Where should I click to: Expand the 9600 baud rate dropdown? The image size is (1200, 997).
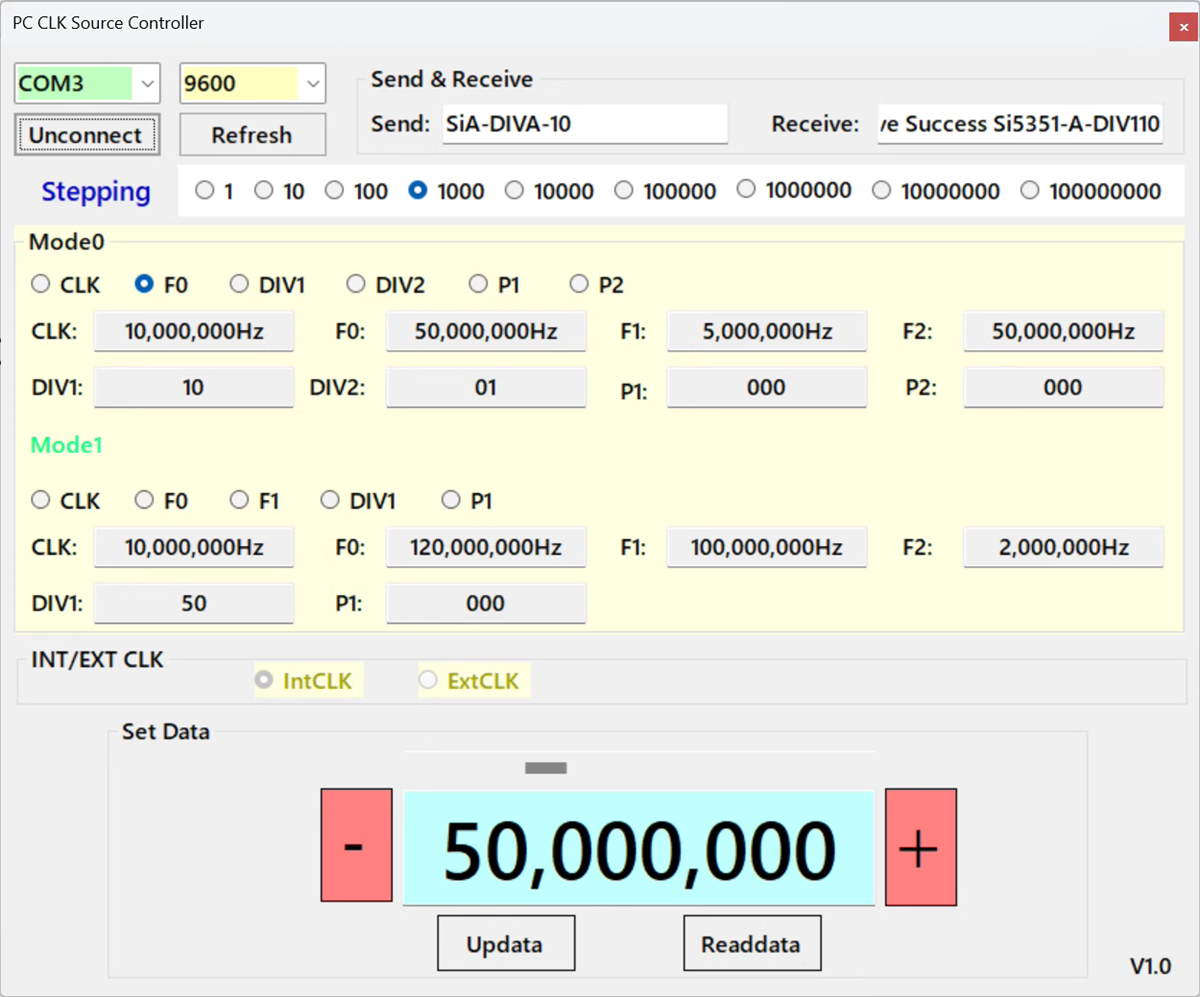[313, 83]
